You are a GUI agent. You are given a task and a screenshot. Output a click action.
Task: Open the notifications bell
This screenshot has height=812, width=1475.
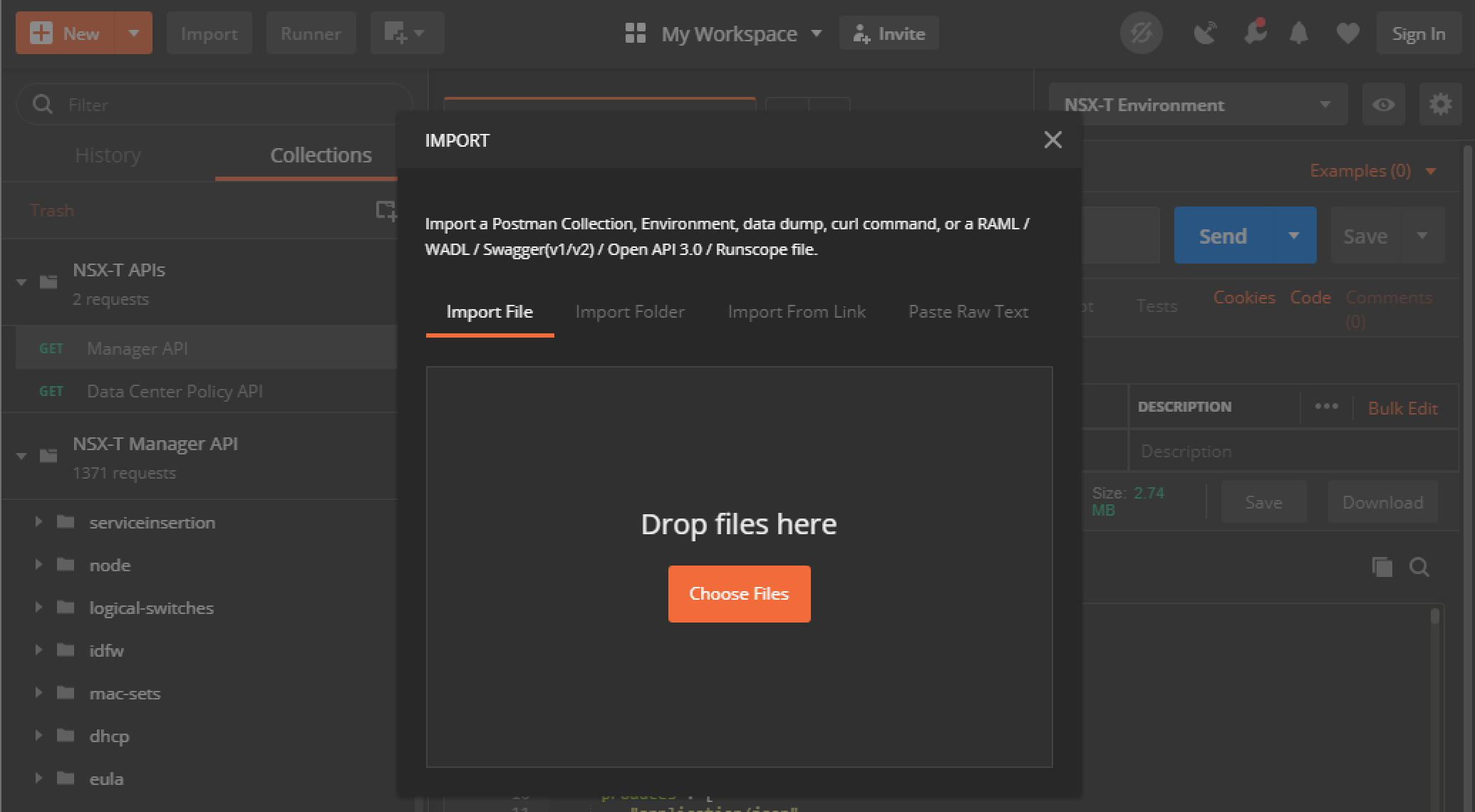1299,33
